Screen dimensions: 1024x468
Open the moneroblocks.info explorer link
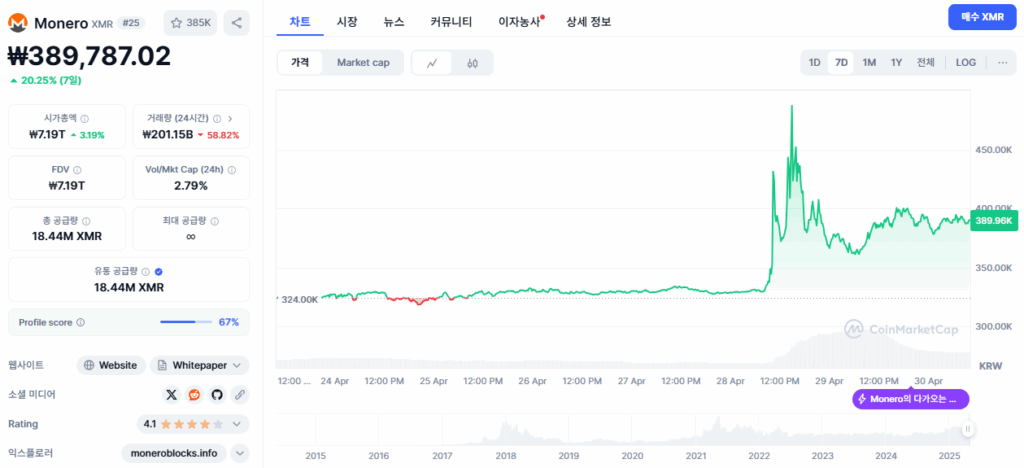(174, 453)
